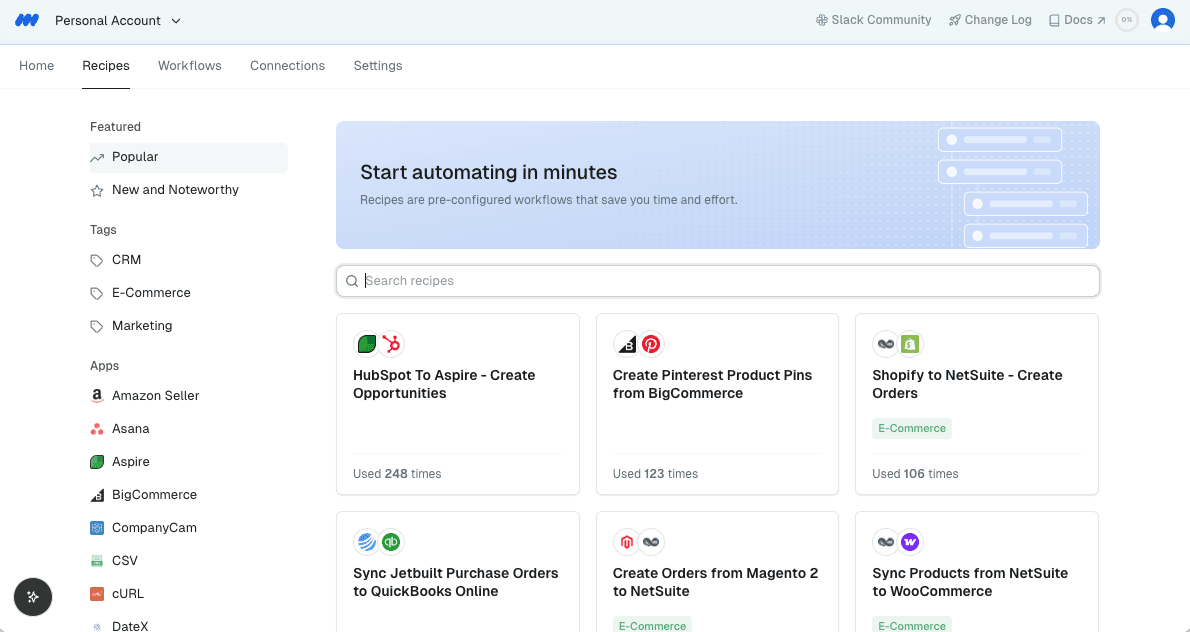1190x632 pixels.
Task: Open the Change Log link
Action: (990, 20)
